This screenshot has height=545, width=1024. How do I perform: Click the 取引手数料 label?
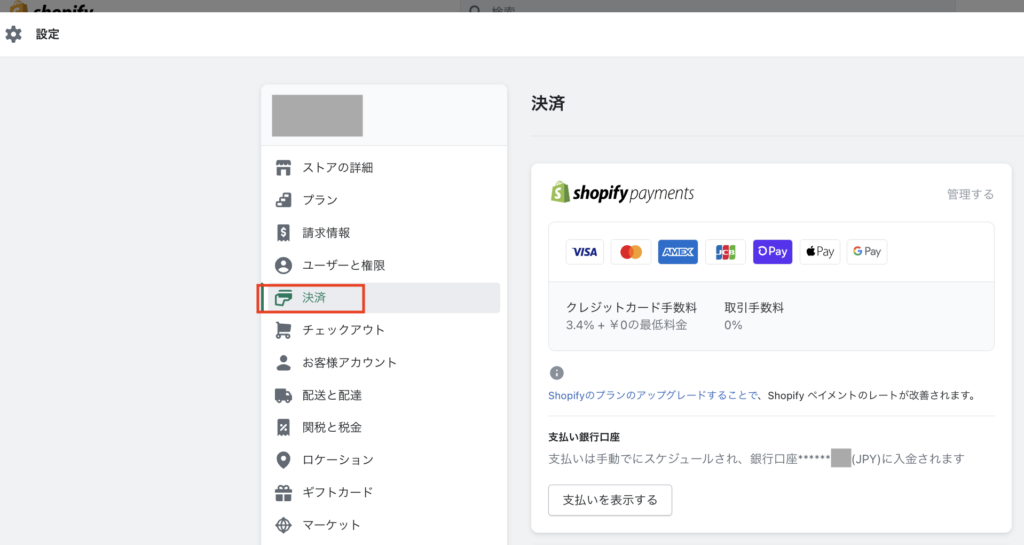click(x=754, y=307)
